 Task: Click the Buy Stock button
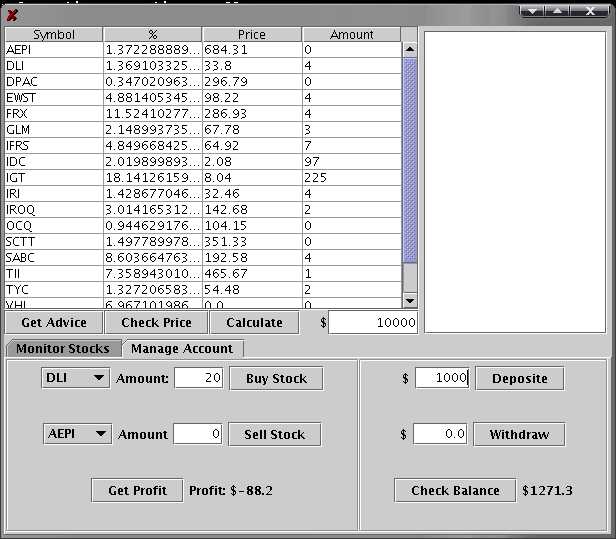(x=276, y=378)
